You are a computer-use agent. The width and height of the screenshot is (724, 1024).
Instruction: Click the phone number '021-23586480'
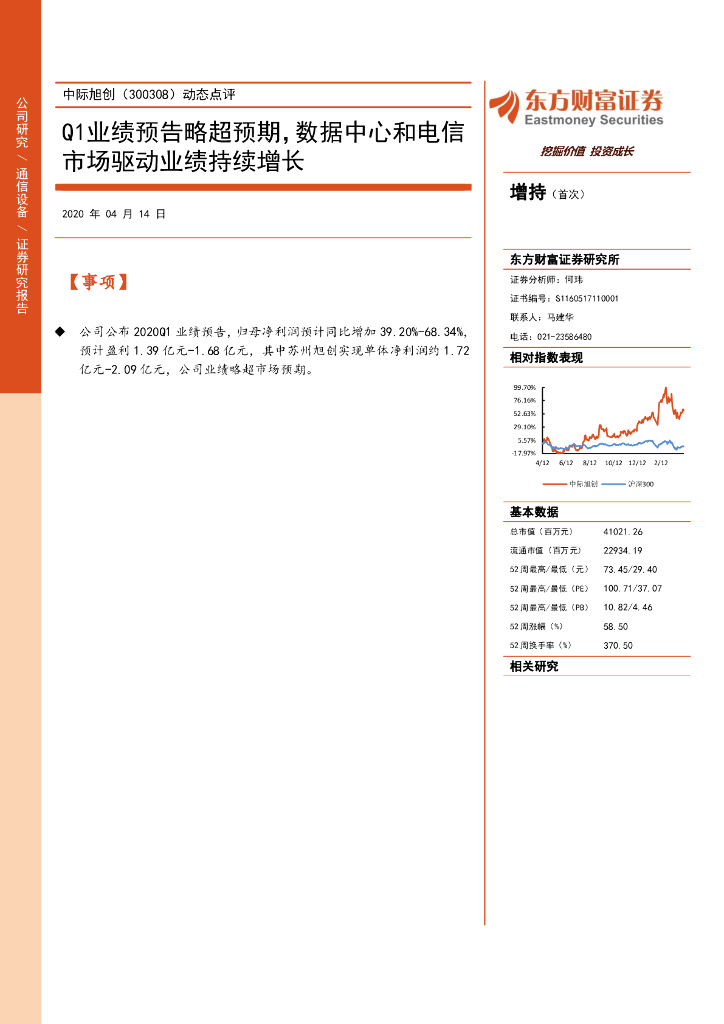tap(564, 337)
